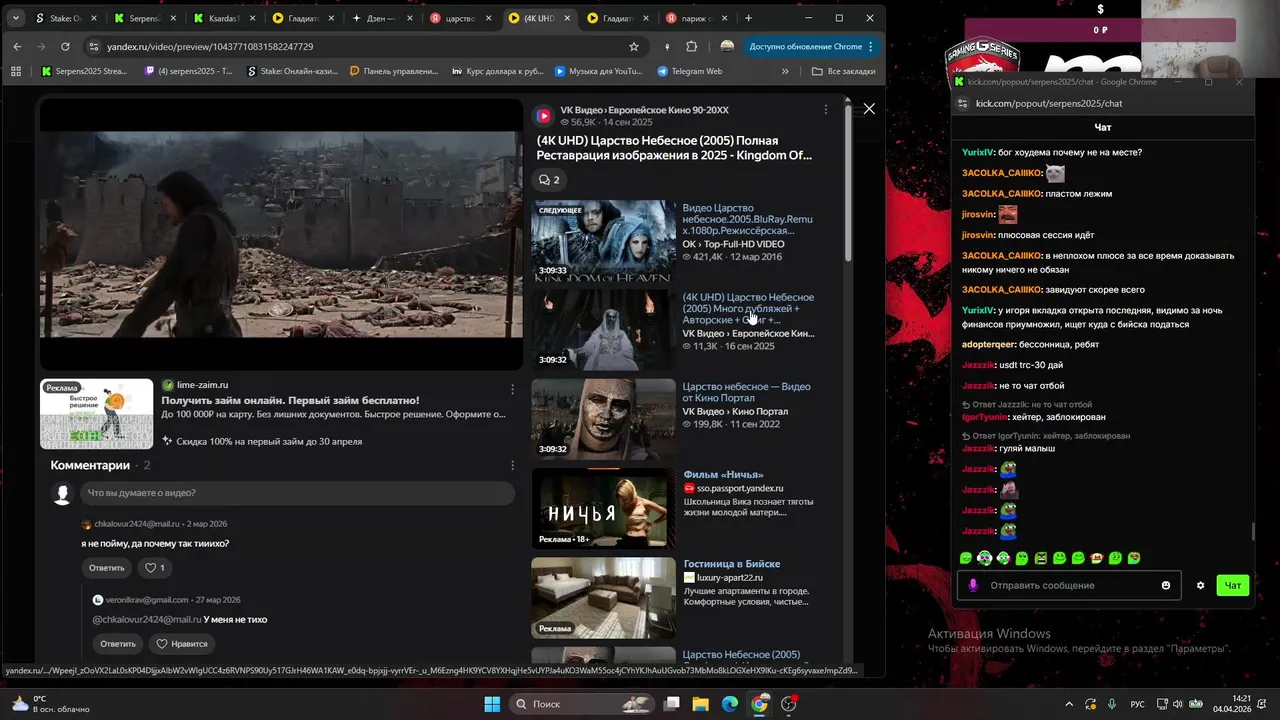Open the tab search dropdown arrow
The height and width of the screenshot is (720, 1280).
(15, 18)
